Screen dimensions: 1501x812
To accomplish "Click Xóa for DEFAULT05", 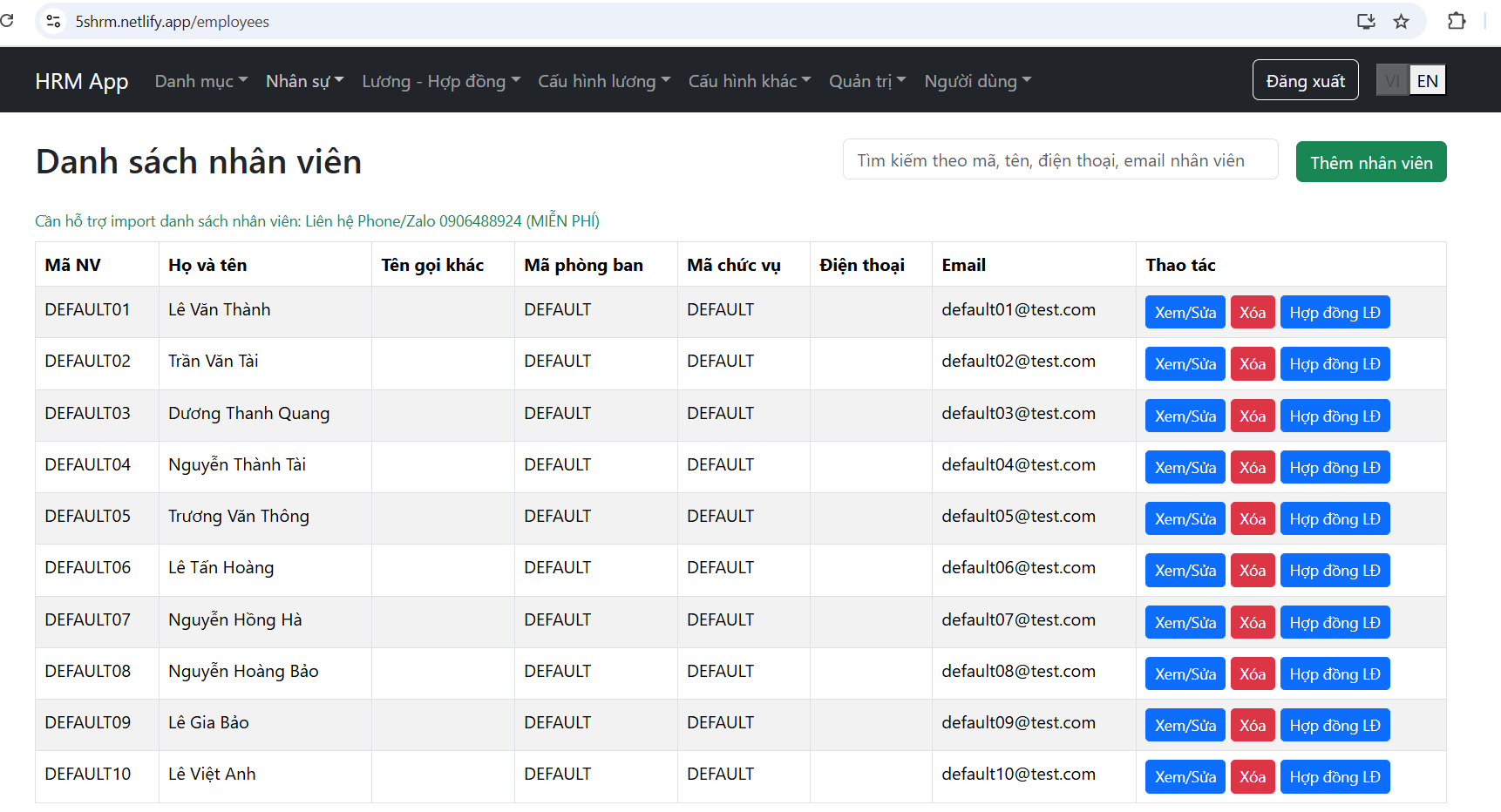I will 1253,518.
